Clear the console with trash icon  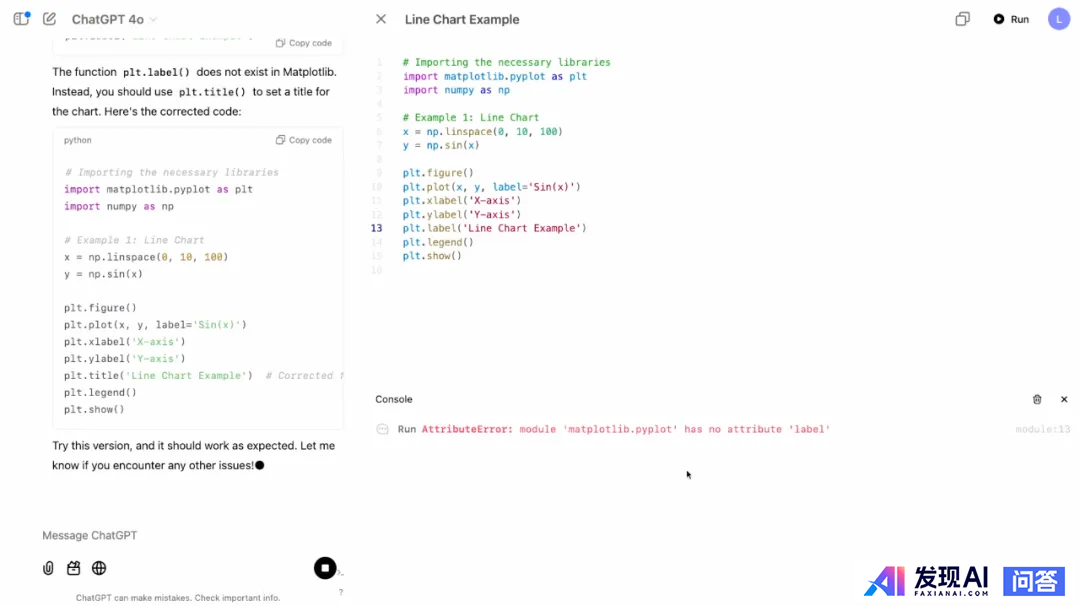(x=1037, y=399)
